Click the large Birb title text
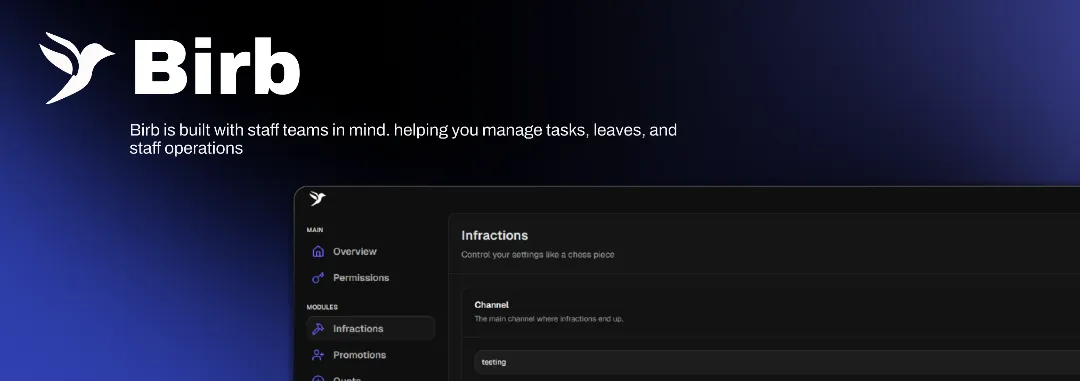Screen dimensions: 1080x381 click(x=217, y=67)
